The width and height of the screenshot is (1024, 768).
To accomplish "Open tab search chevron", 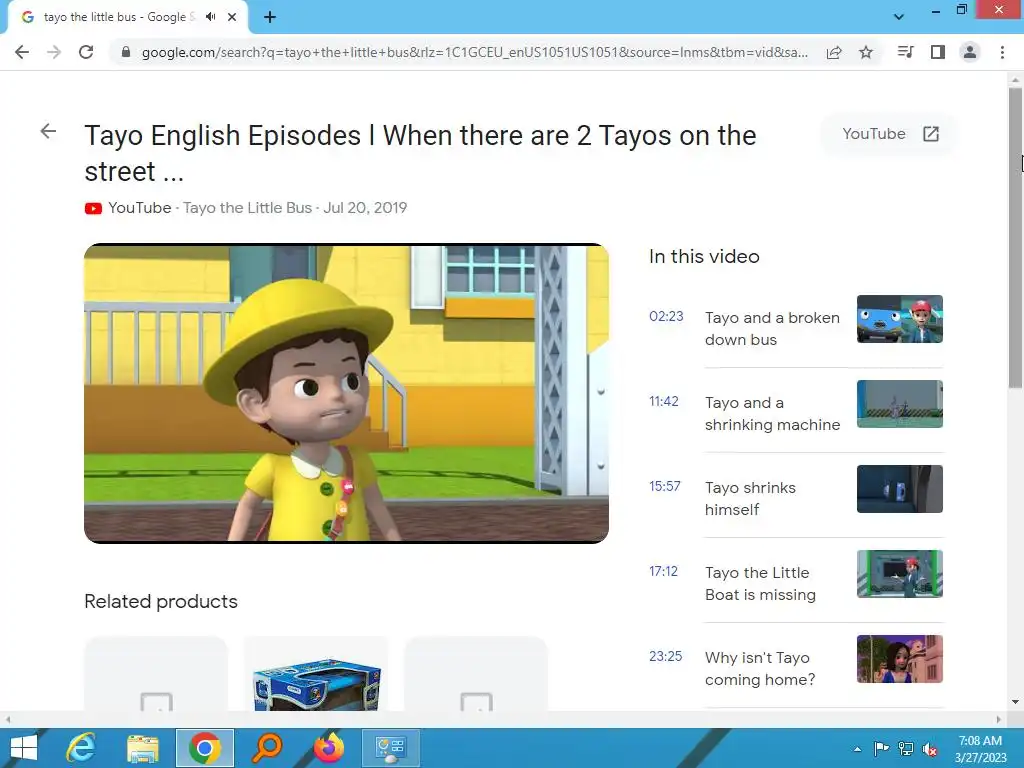I will [x=899, y=17].
